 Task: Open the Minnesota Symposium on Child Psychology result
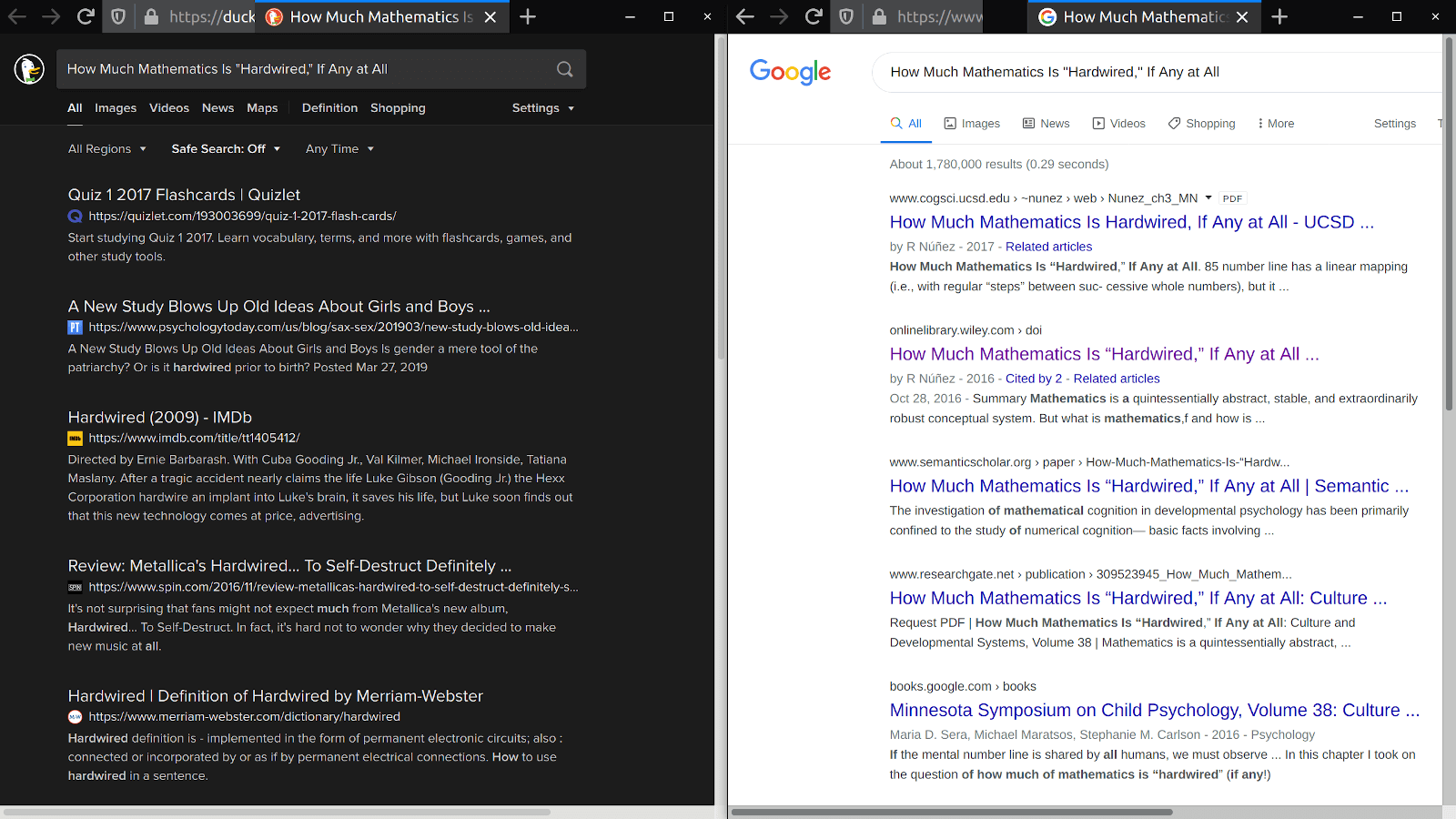click(x=1155, y=711)
